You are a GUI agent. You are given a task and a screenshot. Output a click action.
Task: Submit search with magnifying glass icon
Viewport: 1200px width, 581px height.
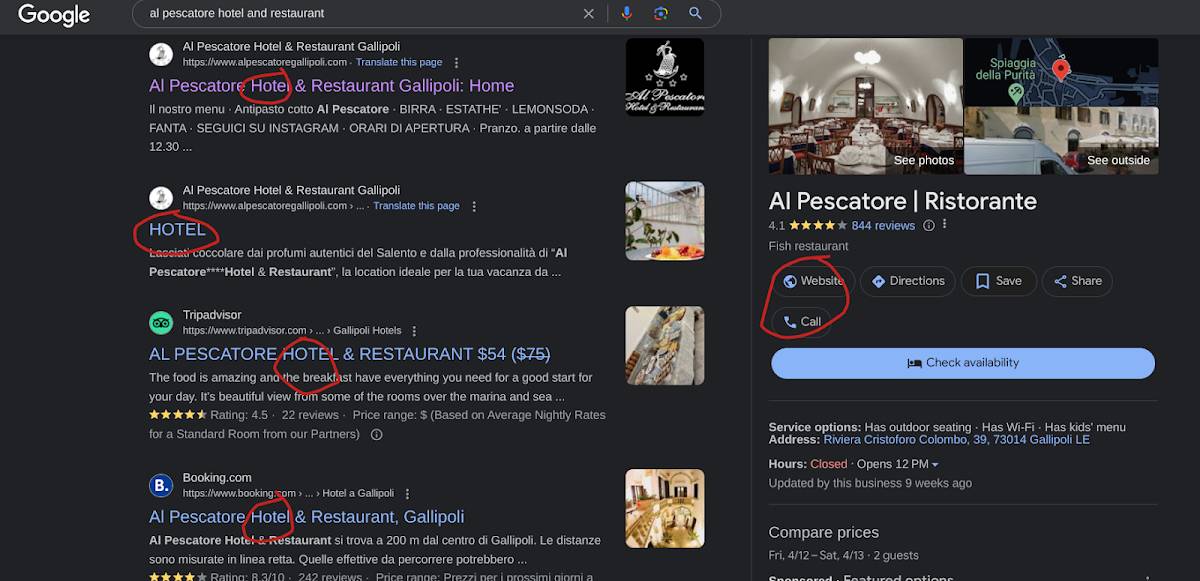(x=695, y=14)
